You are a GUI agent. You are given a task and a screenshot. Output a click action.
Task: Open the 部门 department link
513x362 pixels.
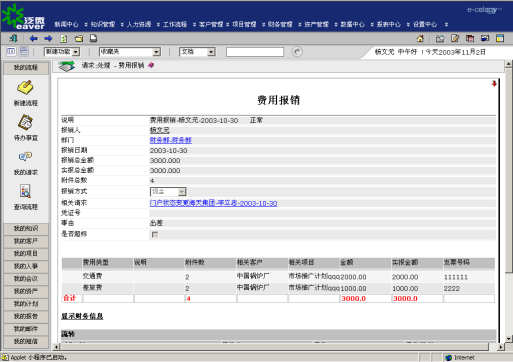(171, 140)
